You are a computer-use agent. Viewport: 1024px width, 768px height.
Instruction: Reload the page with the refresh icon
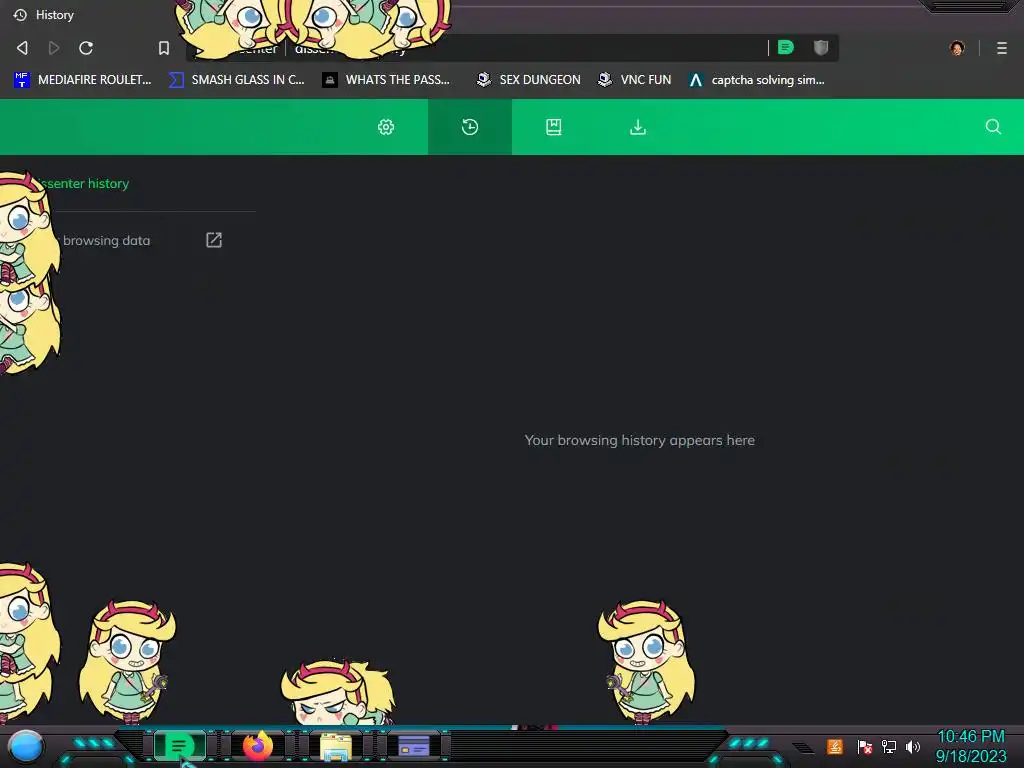[x=86, y=48]
